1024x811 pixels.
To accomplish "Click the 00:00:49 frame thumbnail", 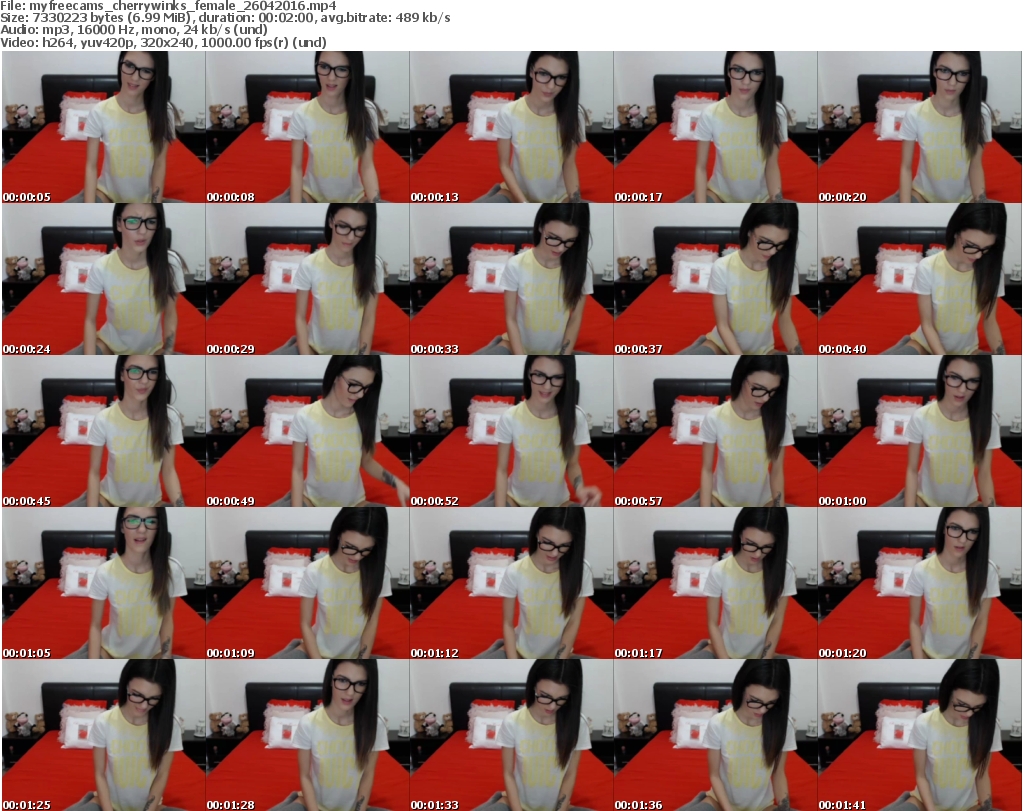I will click(308, 432).
